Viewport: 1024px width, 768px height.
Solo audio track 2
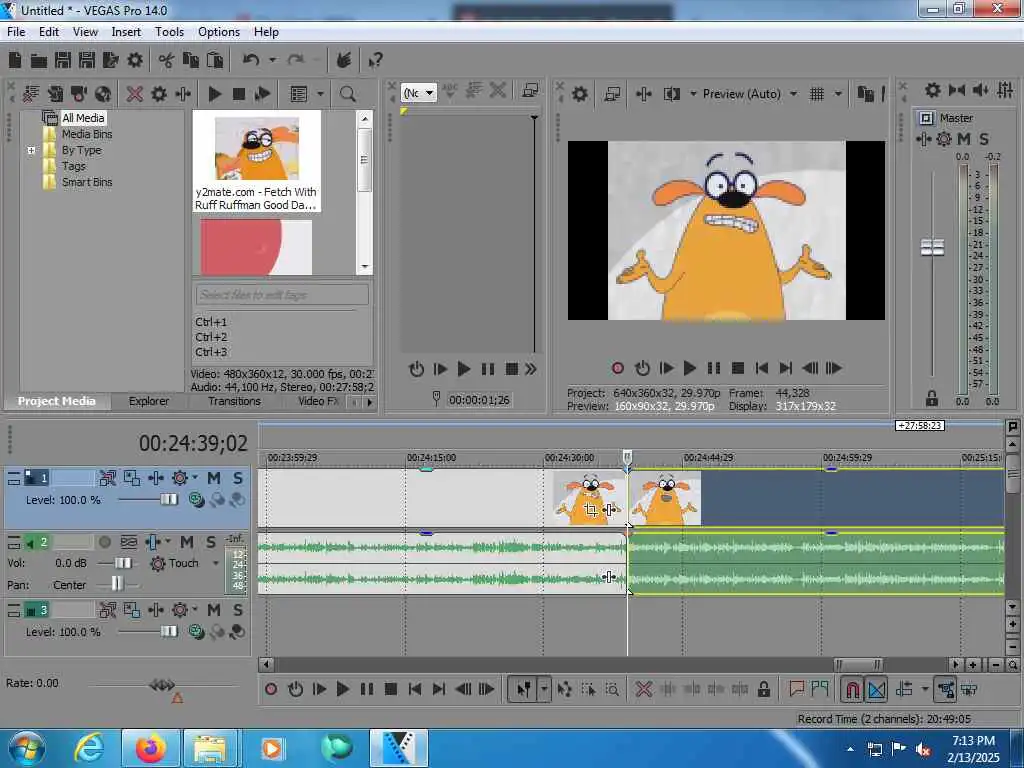[x=210, y=542]
